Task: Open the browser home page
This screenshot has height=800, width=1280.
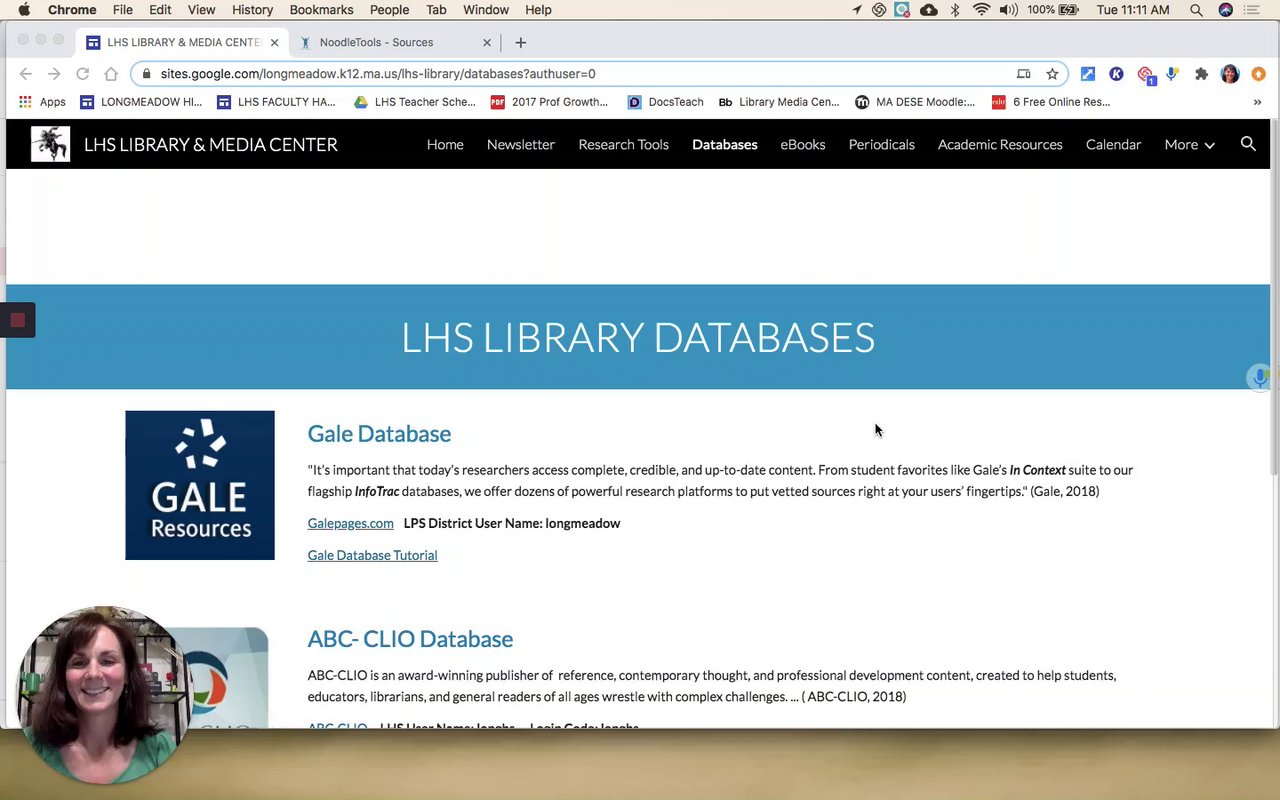Action: click(x=111, y=74)
